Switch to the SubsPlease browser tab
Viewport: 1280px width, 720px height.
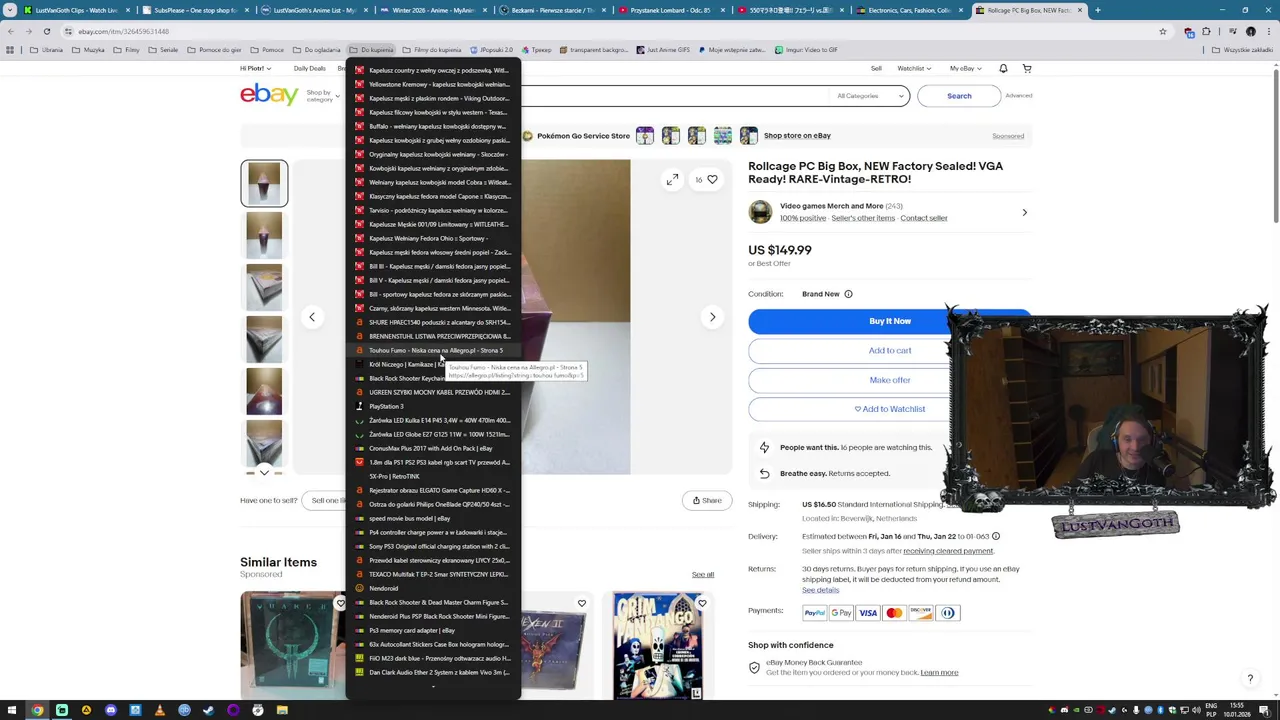[x=195, y=10]
